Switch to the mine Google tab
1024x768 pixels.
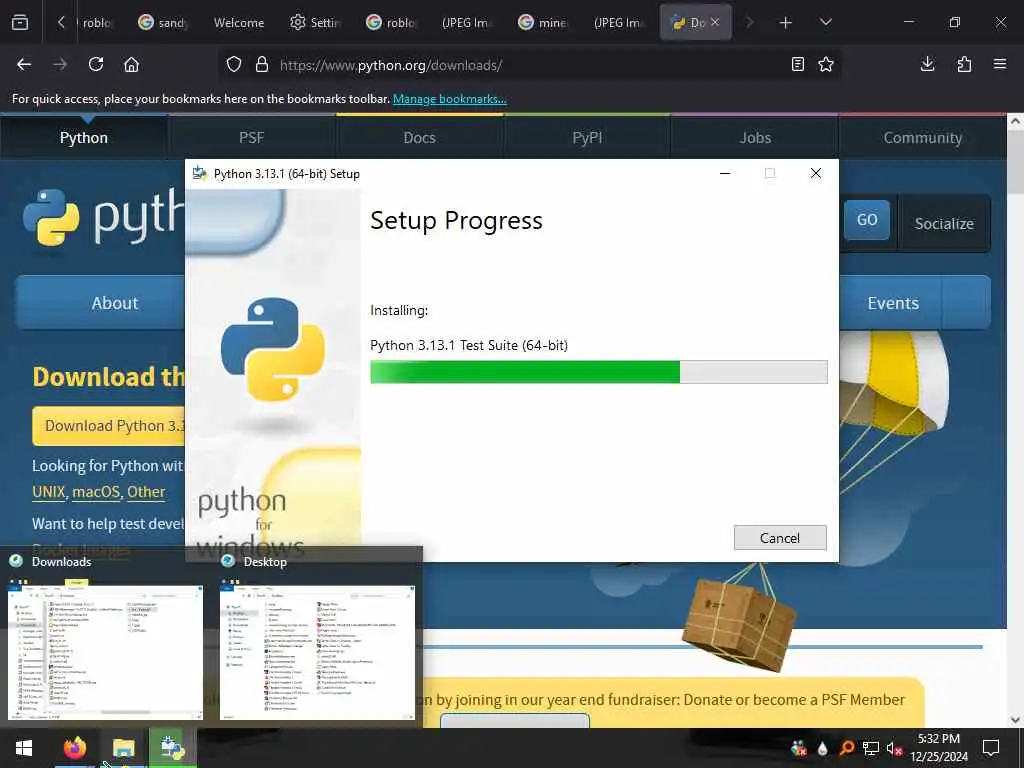click(x=543, y=23)
